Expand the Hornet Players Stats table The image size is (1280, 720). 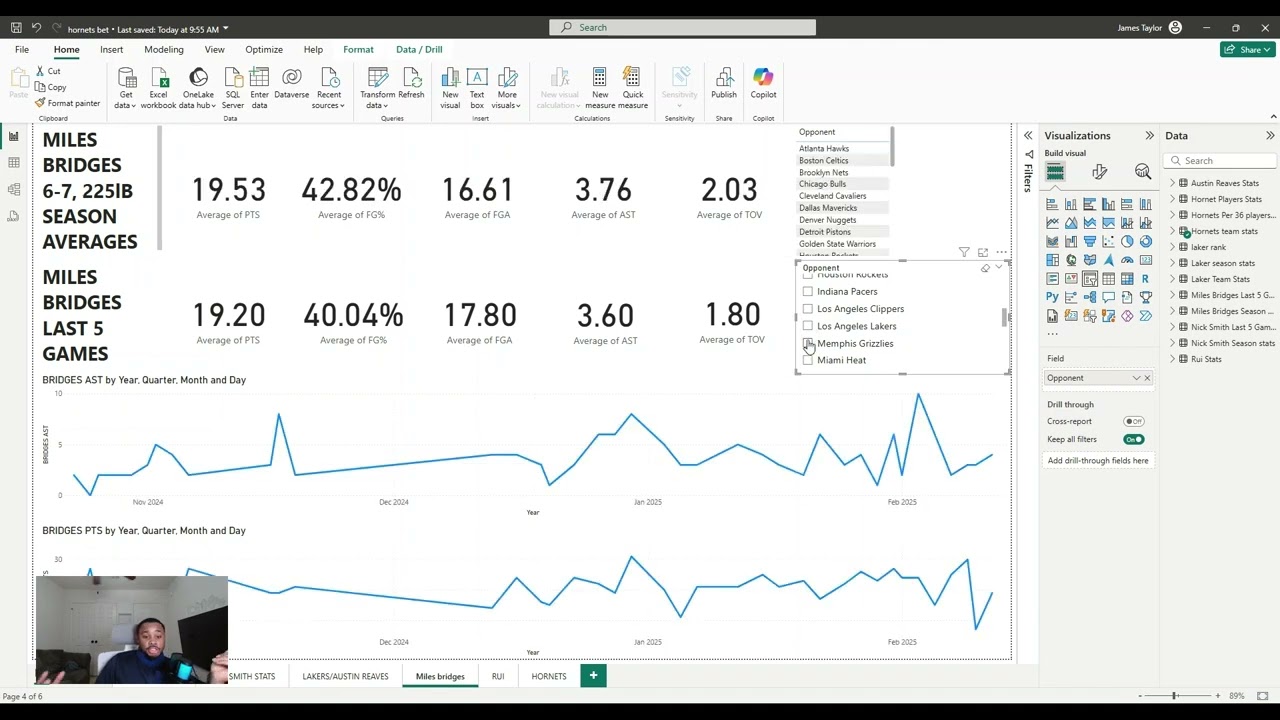point(1172,199)
